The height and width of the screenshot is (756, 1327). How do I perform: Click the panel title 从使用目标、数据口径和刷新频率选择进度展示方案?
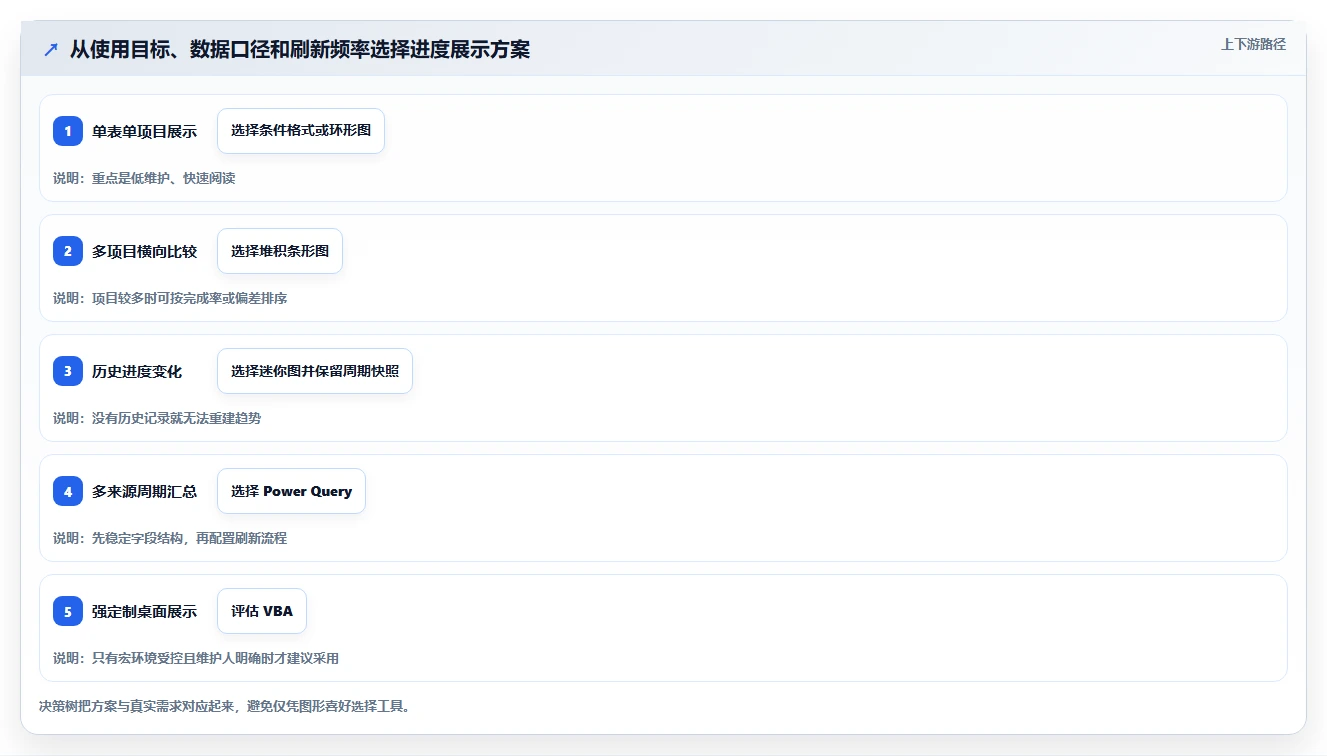(x=300, y=49)
